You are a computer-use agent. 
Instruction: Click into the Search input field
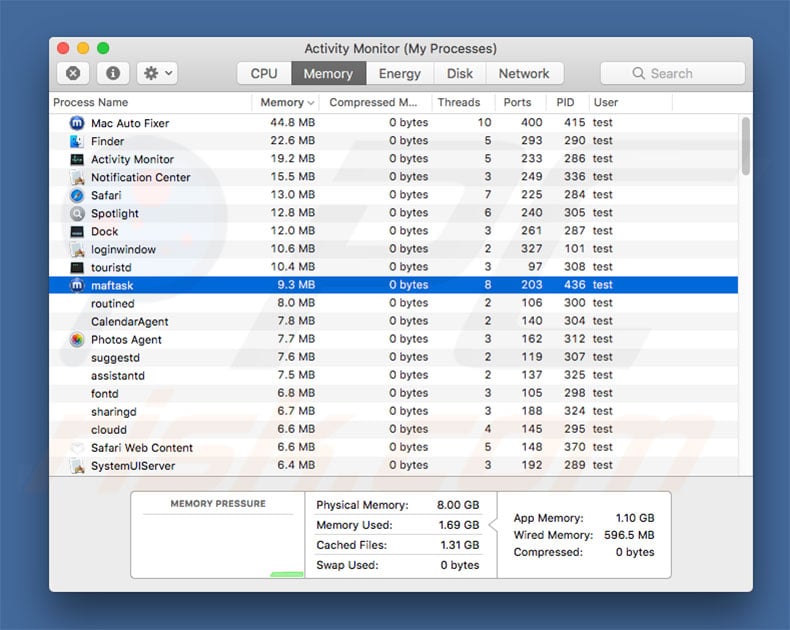tap(673, 74)
